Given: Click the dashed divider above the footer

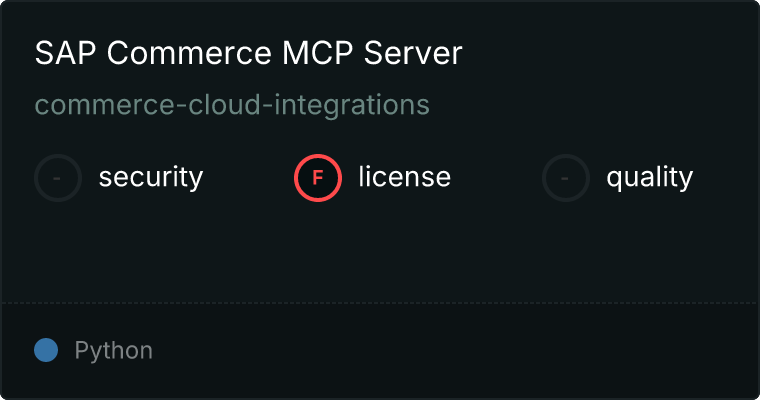Looking at the screenshot, I should [380, 302].
